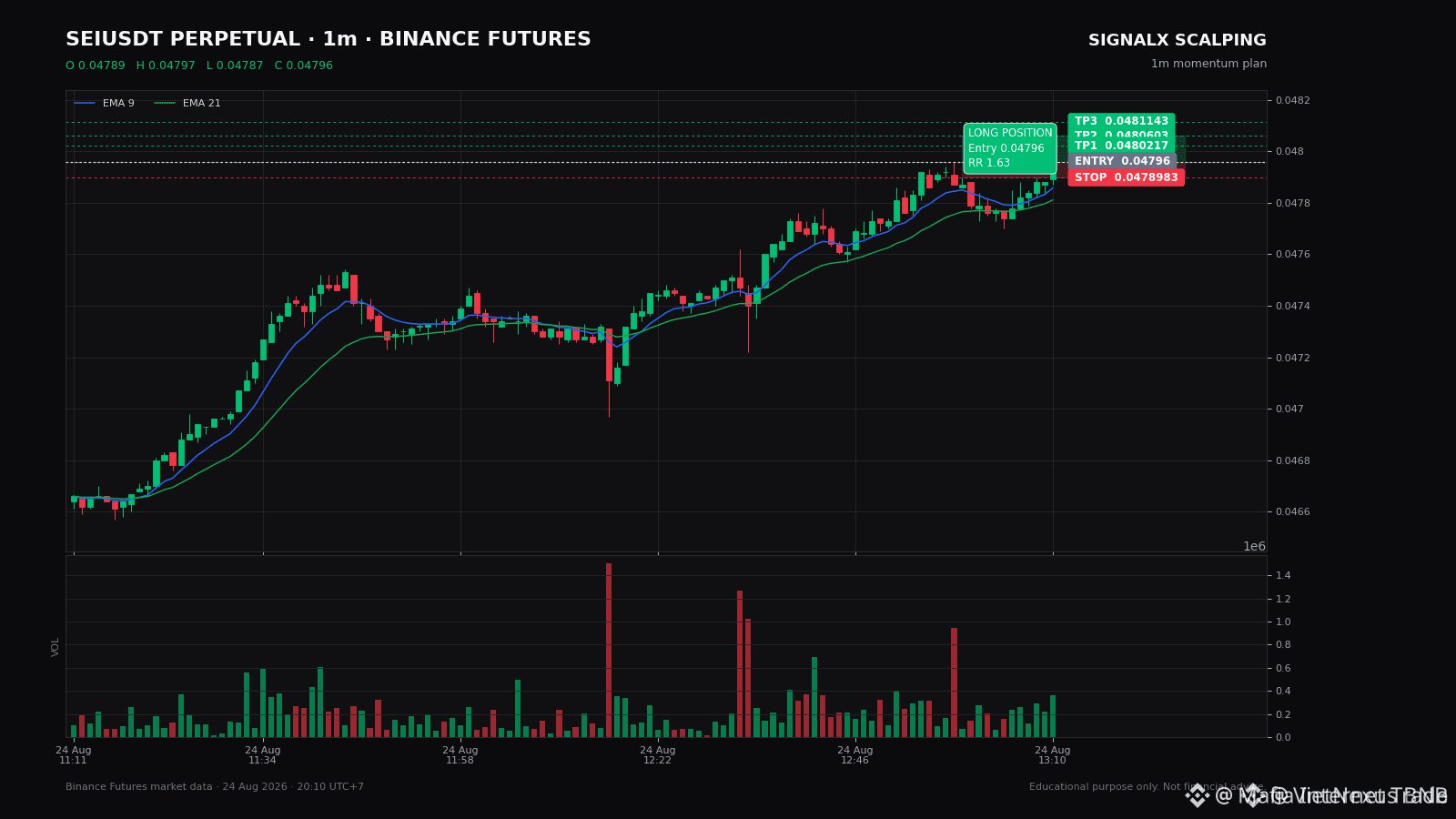Click the VOL axis title

56,646
